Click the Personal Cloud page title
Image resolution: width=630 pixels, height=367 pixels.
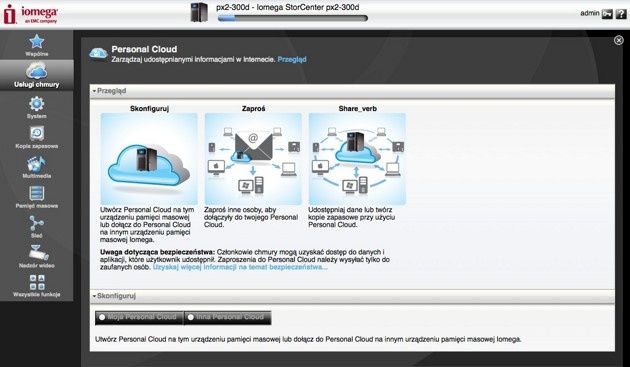pyautogui.click(x=144, y=49)
